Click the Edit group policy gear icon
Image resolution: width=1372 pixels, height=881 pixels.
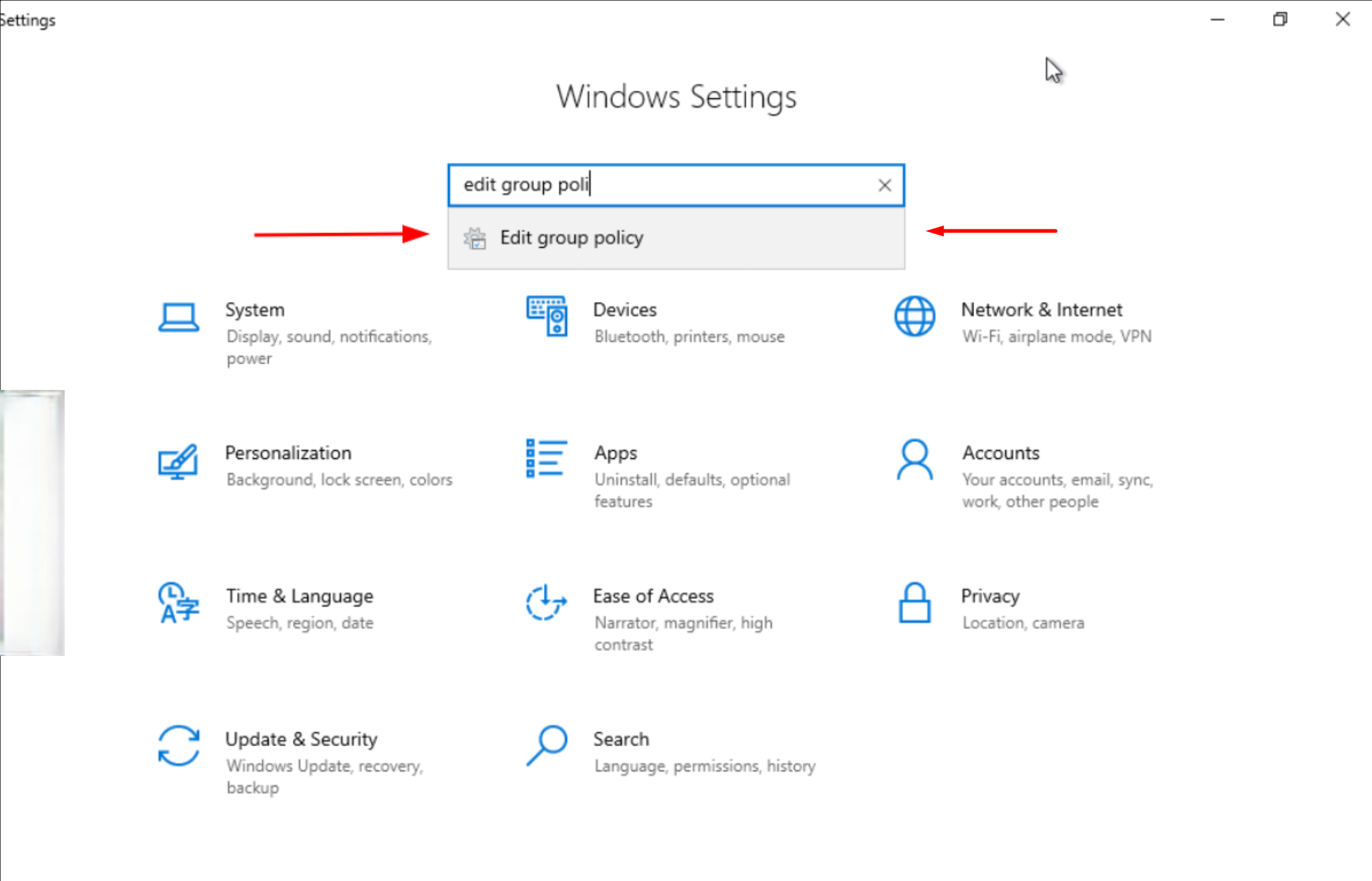point(475,238)
